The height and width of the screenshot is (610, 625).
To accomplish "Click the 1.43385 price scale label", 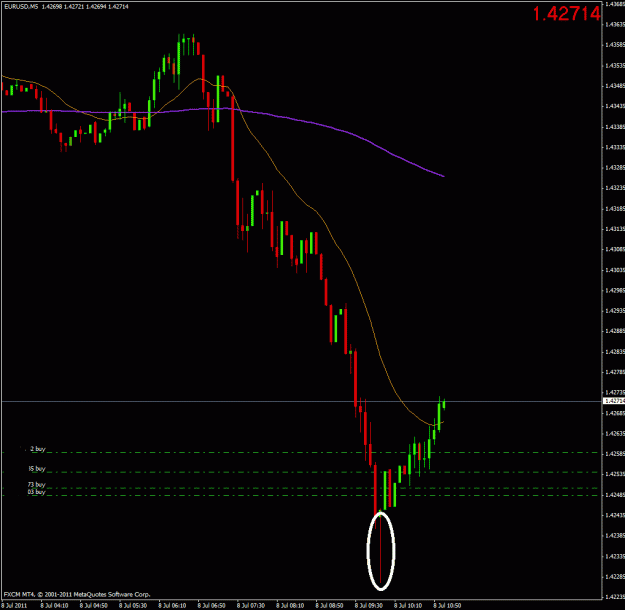I will 615,127.
